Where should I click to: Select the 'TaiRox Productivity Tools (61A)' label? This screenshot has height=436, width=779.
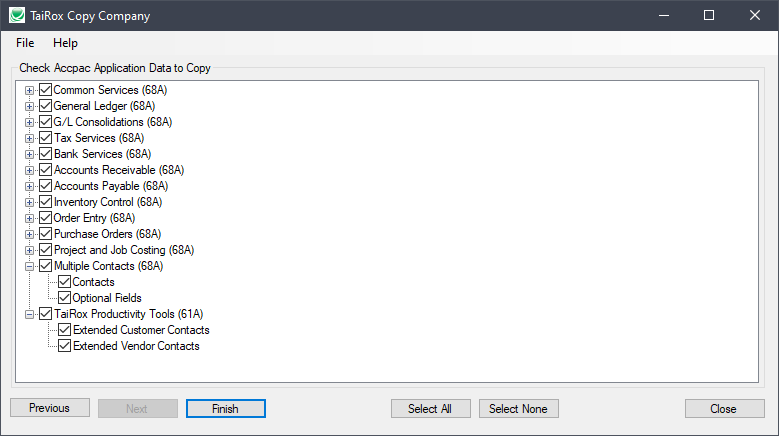(129, 314)
